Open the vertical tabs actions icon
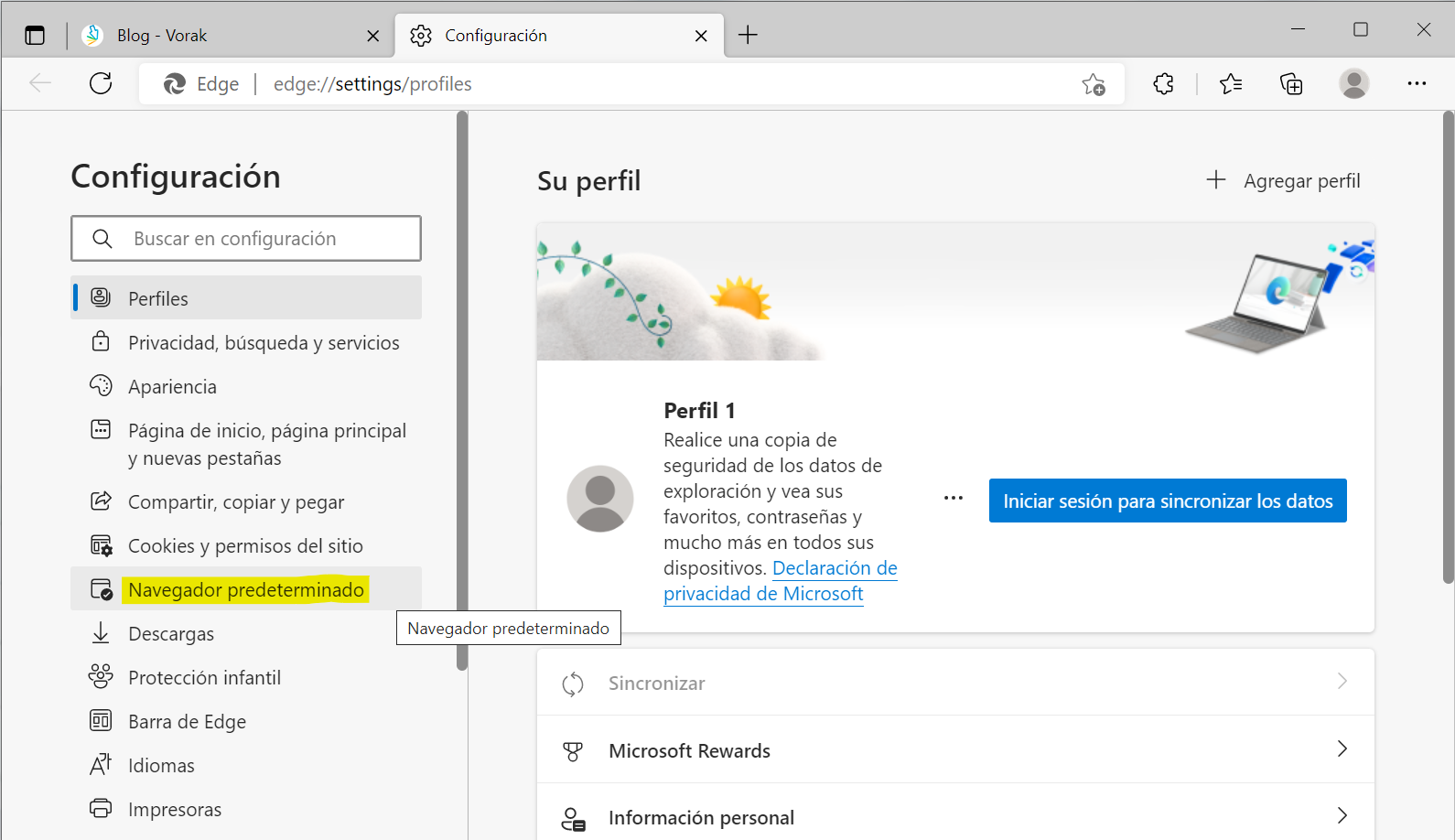1455x840 pixels. (35, 36)
